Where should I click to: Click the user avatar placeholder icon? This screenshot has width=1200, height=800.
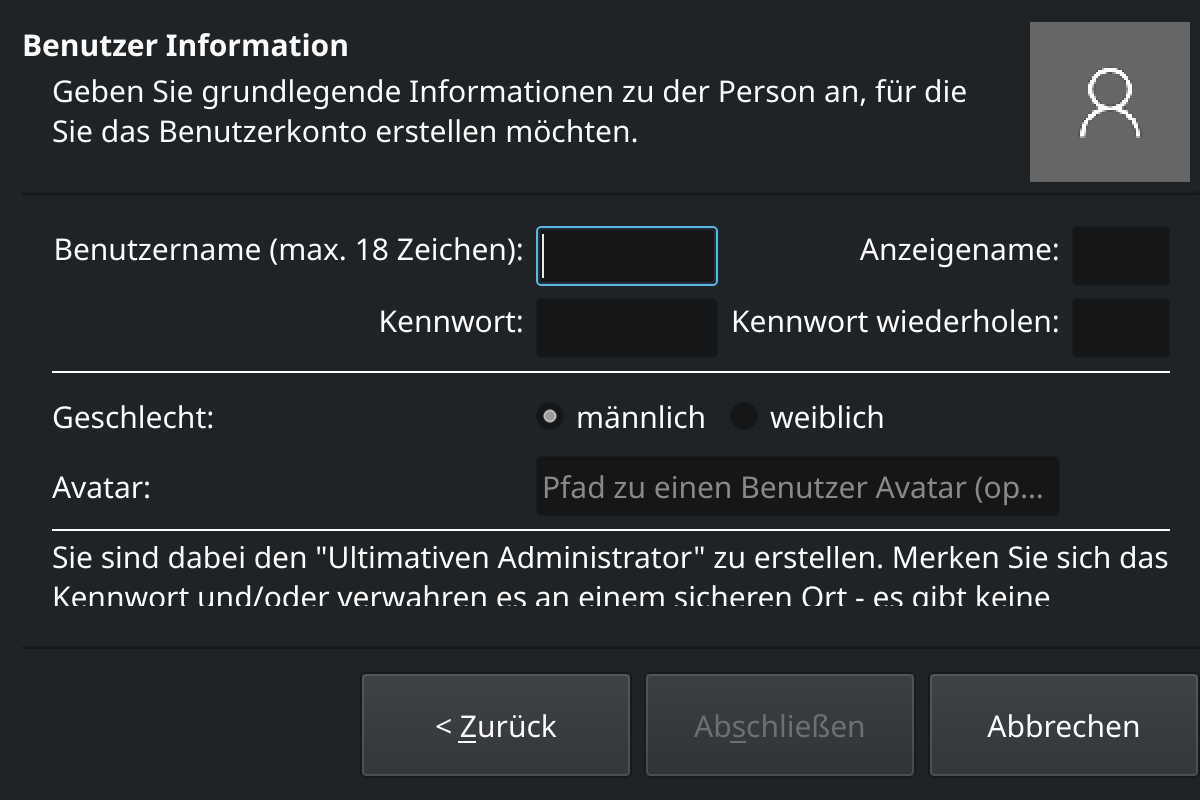[x=1111, y=103]
